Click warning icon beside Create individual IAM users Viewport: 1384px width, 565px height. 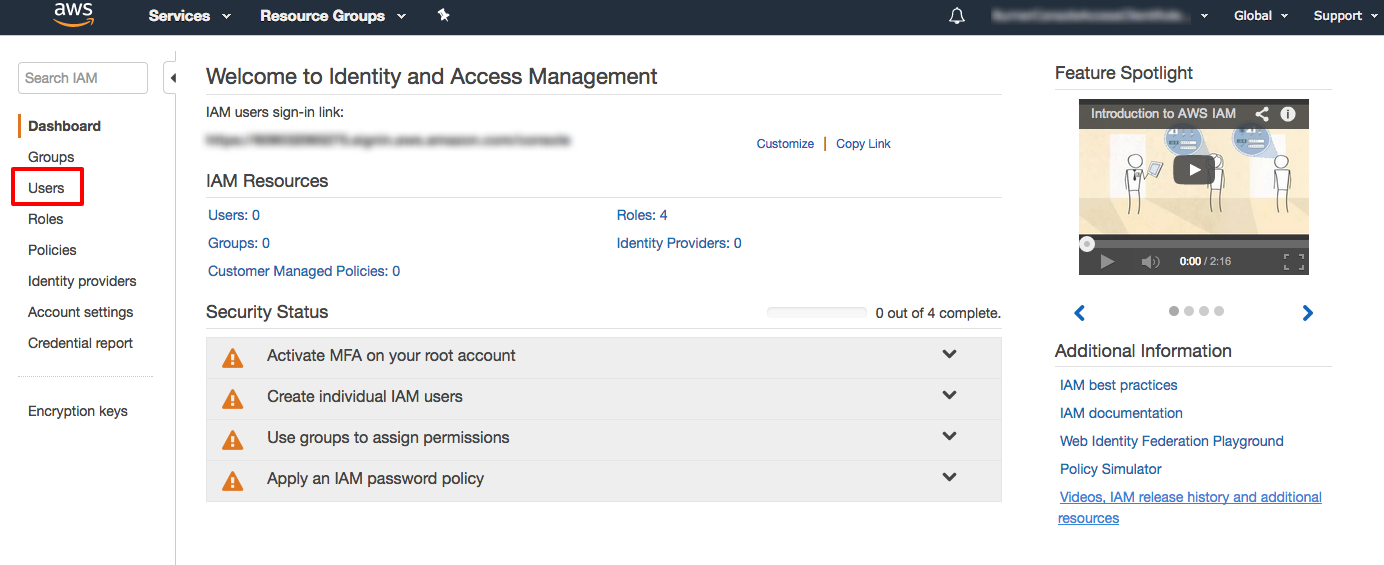coord(232,398)
